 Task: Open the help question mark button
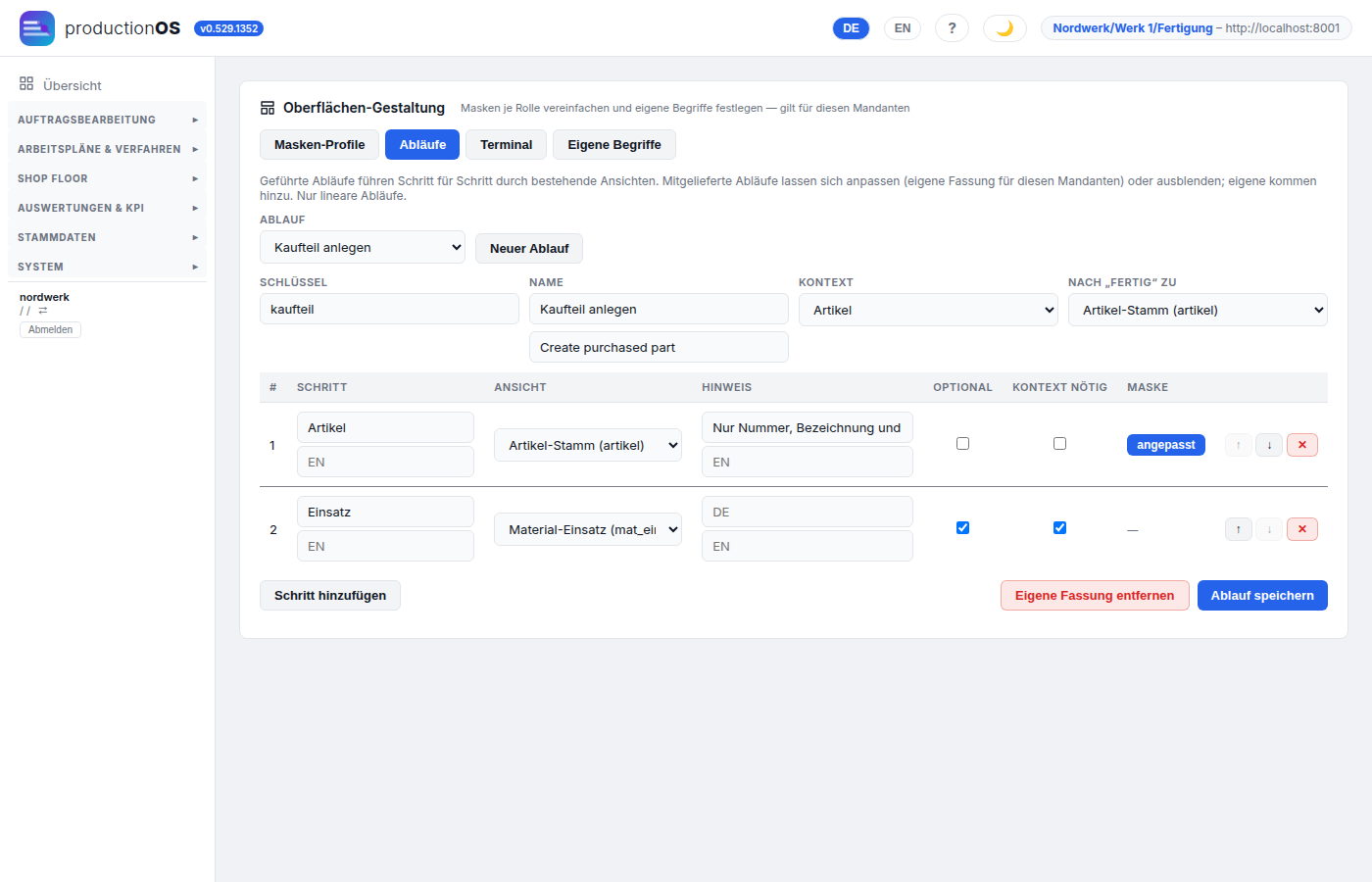pos(952,28)
